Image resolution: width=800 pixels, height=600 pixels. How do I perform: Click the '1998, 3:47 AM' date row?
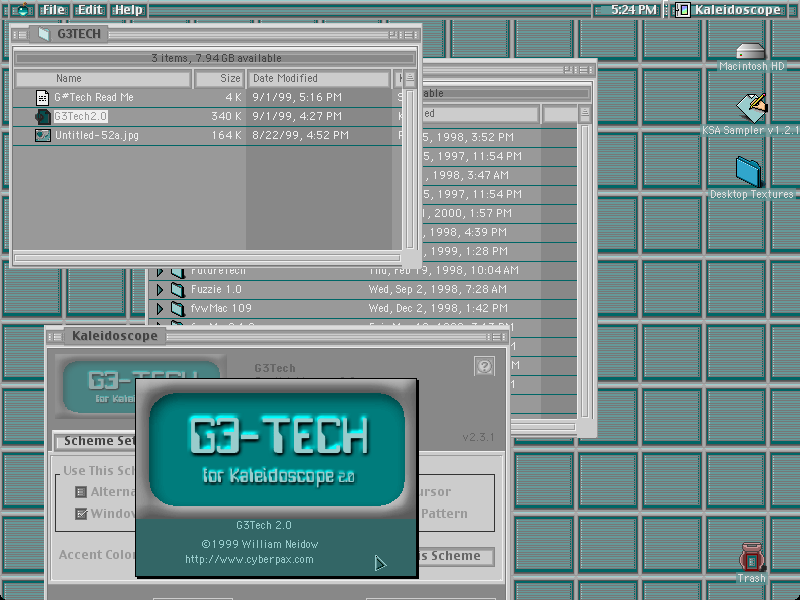pos(466,176)
